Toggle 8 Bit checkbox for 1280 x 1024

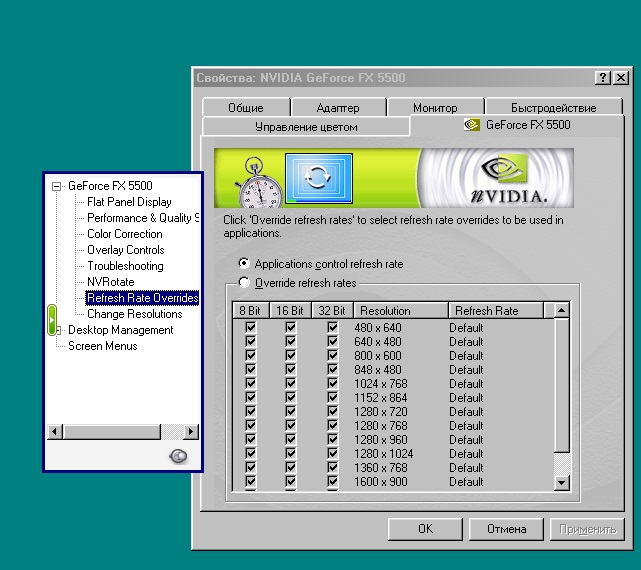251,453
